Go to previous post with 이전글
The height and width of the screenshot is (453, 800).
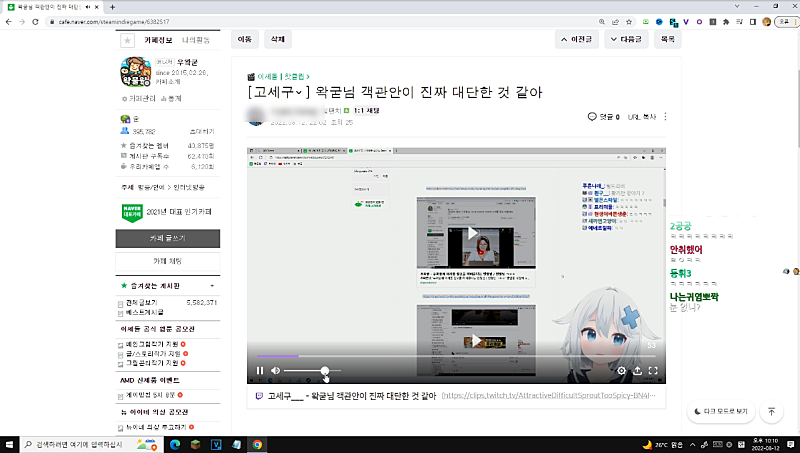coord(581,40)
